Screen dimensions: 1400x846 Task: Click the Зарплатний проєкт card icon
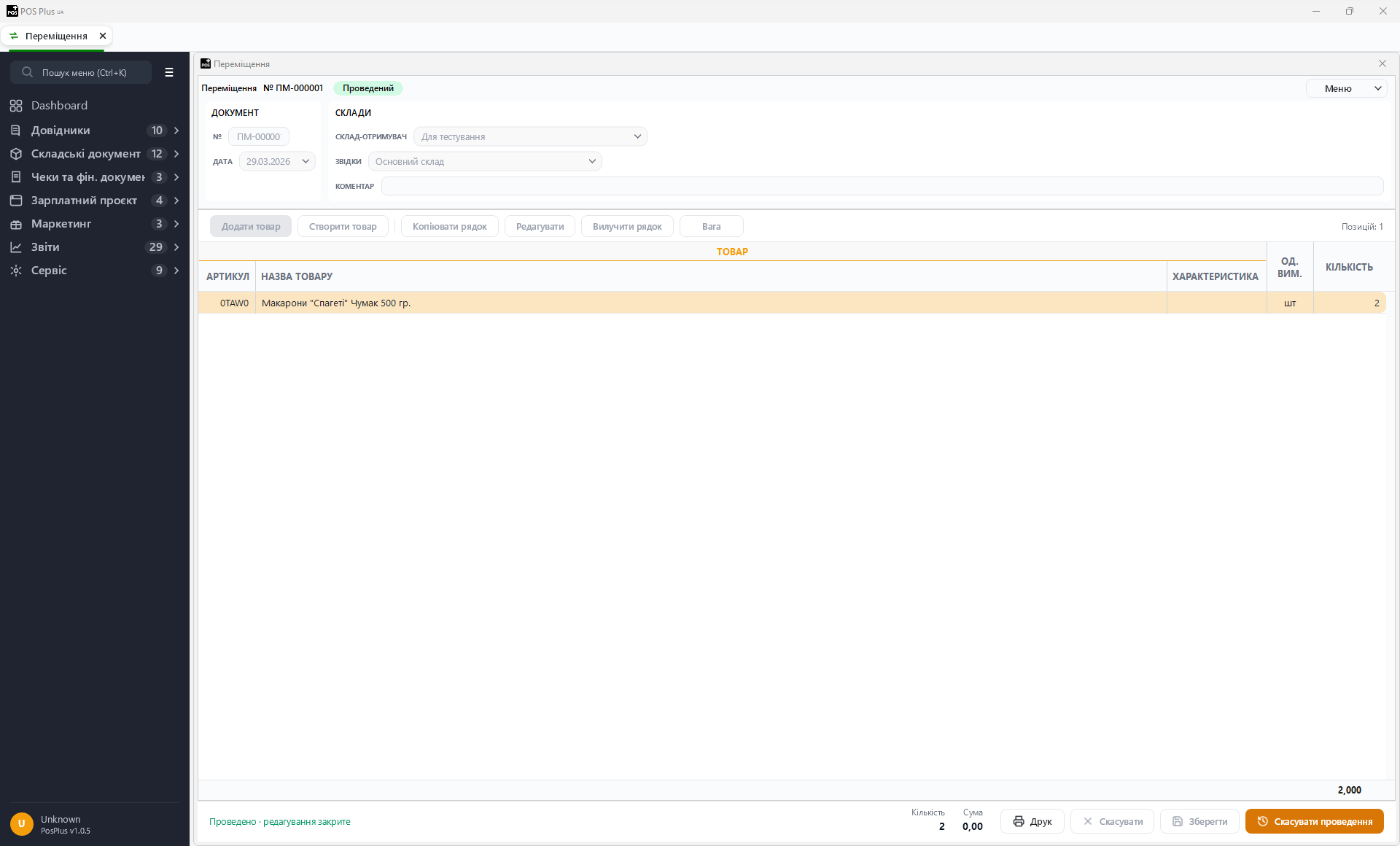16,201
